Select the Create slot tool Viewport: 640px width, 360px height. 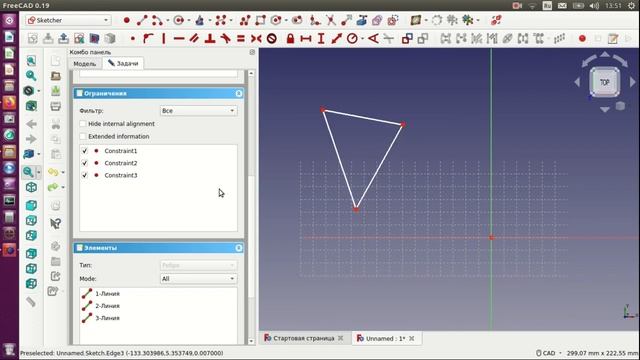click(297, 20)
